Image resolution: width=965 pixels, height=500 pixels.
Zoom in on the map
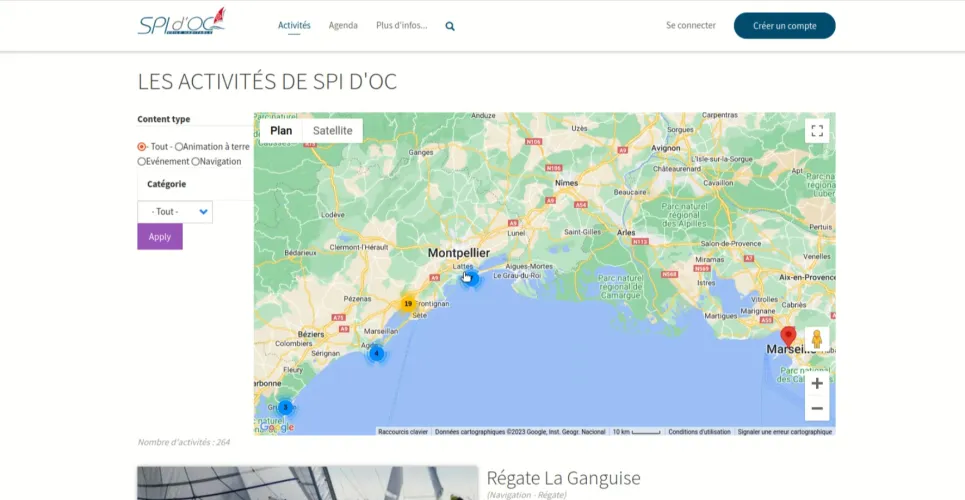pyautogui.click(x=817, y=383)
